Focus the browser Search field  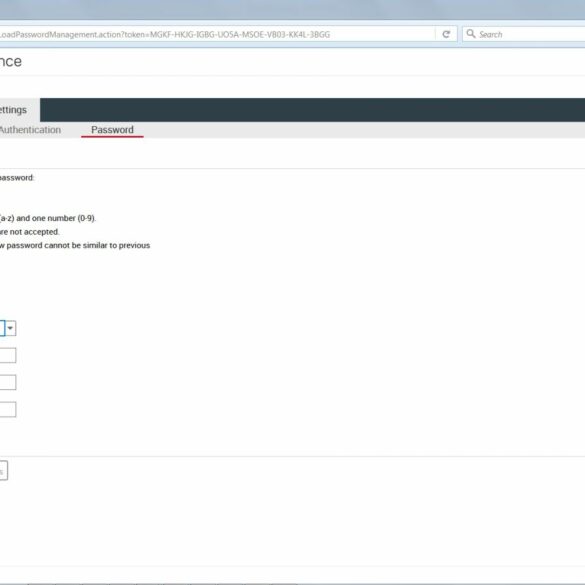524,34
